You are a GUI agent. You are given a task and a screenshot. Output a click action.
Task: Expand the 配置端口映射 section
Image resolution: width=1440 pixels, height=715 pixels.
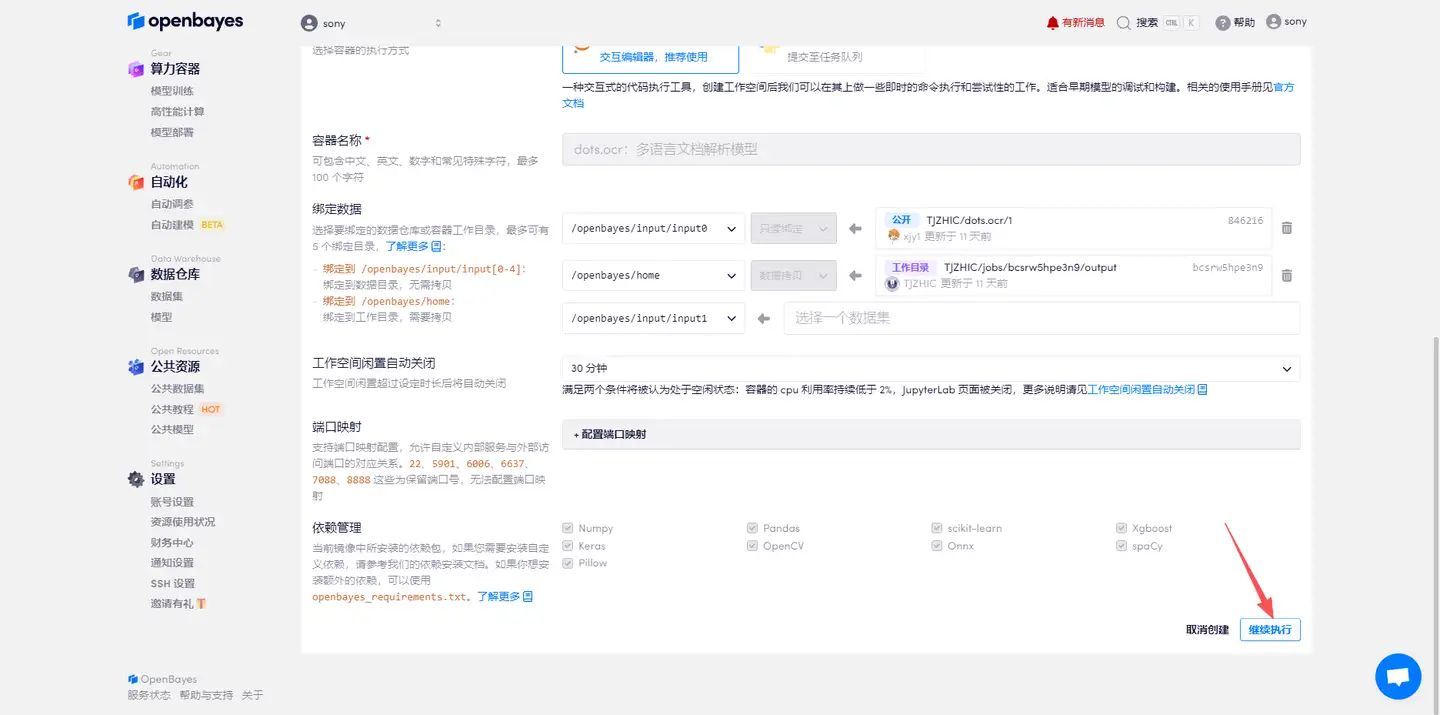(931, 434)
